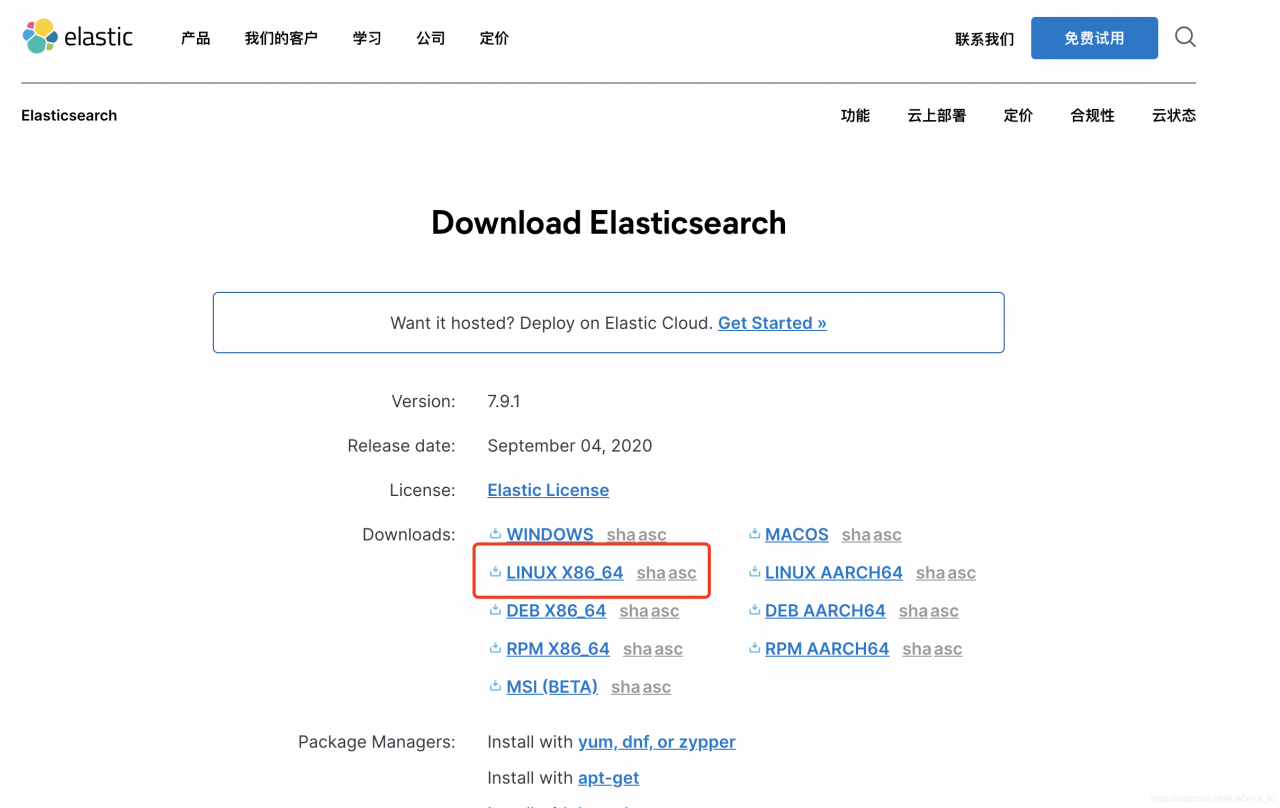
Task: Click the 免费试用 button
Action: [x=1094, y=38]
